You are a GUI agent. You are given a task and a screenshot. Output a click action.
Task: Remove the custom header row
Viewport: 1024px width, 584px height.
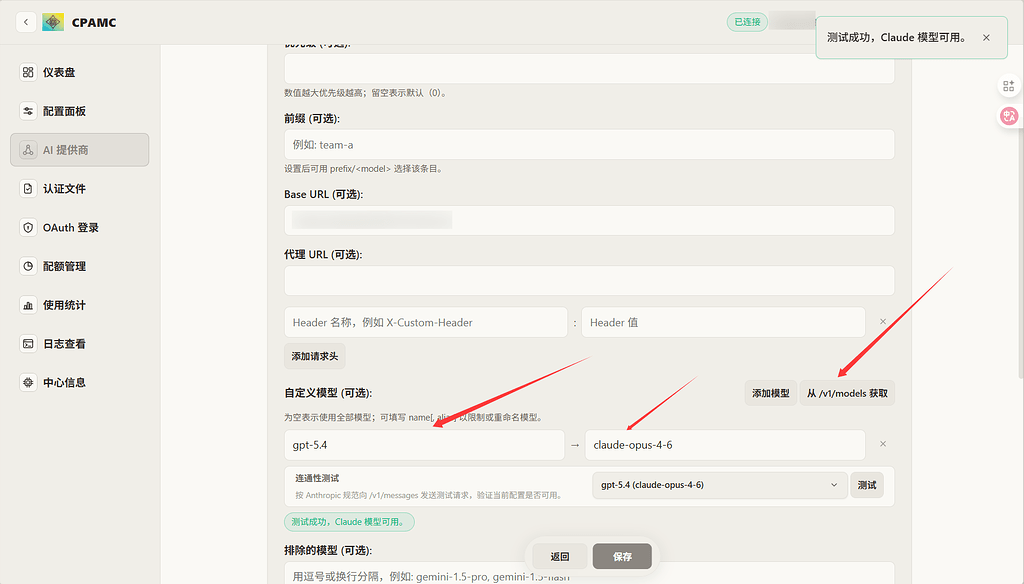point(883,321)
